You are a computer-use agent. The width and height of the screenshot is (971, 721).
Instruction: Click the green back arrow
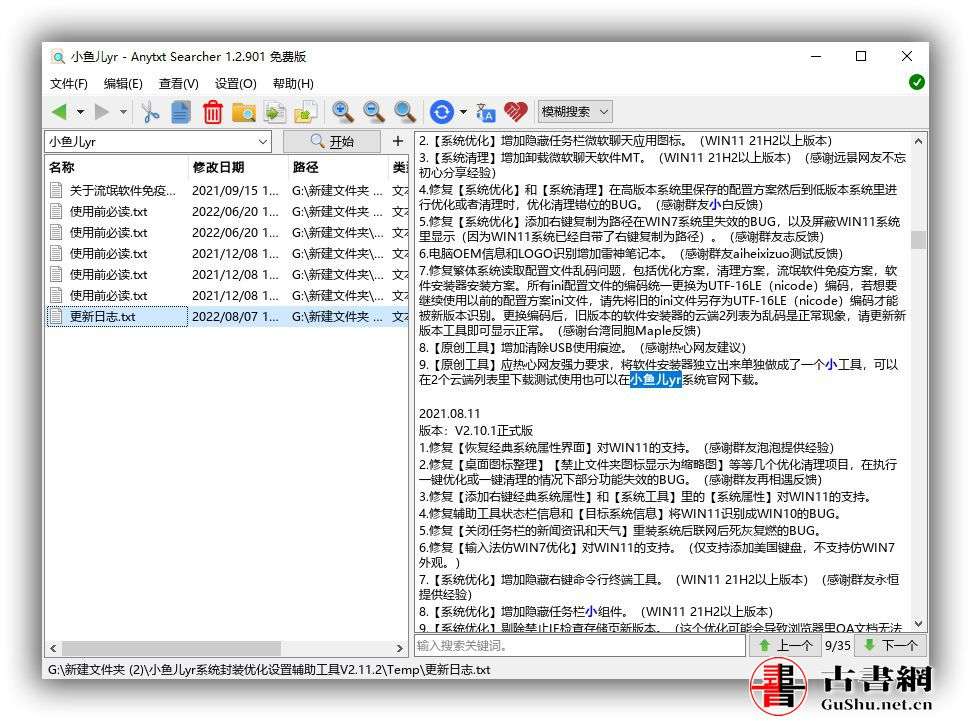[x=59, y=112]
